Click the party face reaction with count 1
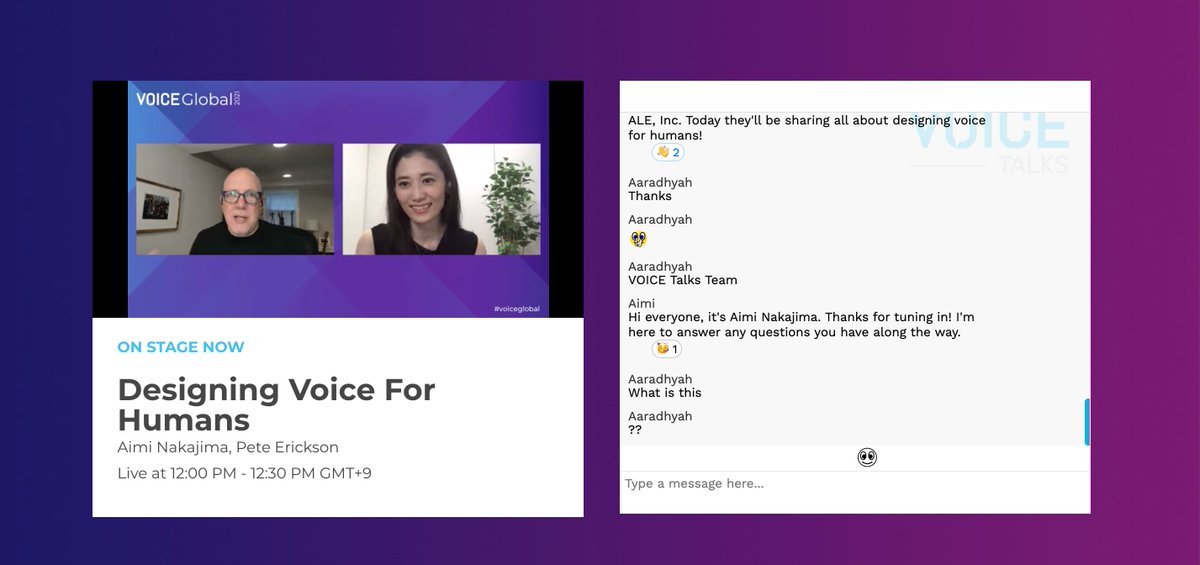This screenshot has height=565, width=1200. coord(667,349)
